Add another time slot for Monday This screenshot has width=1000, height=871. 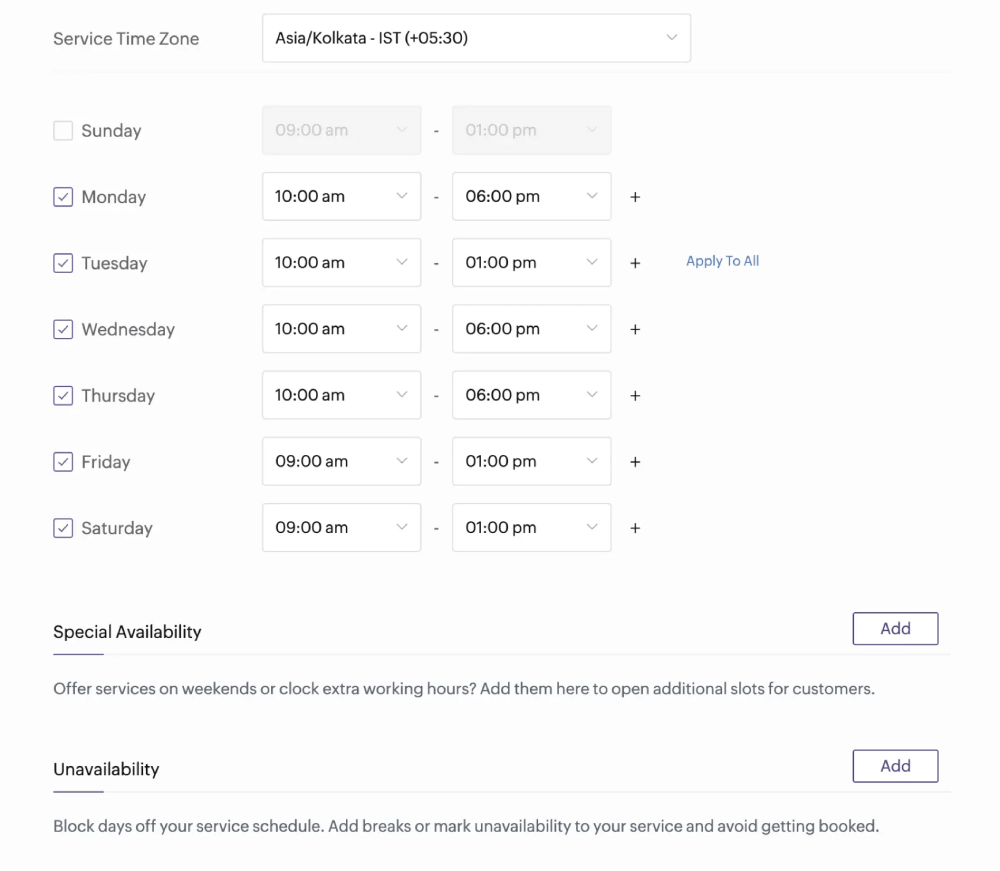tap(635, 196)
